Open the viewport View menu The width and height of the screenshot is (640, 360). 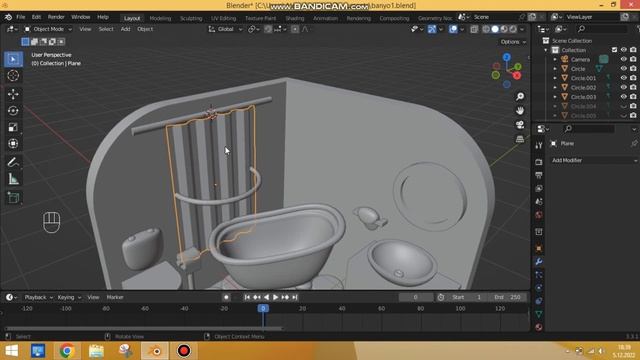(x=85, y=29)
